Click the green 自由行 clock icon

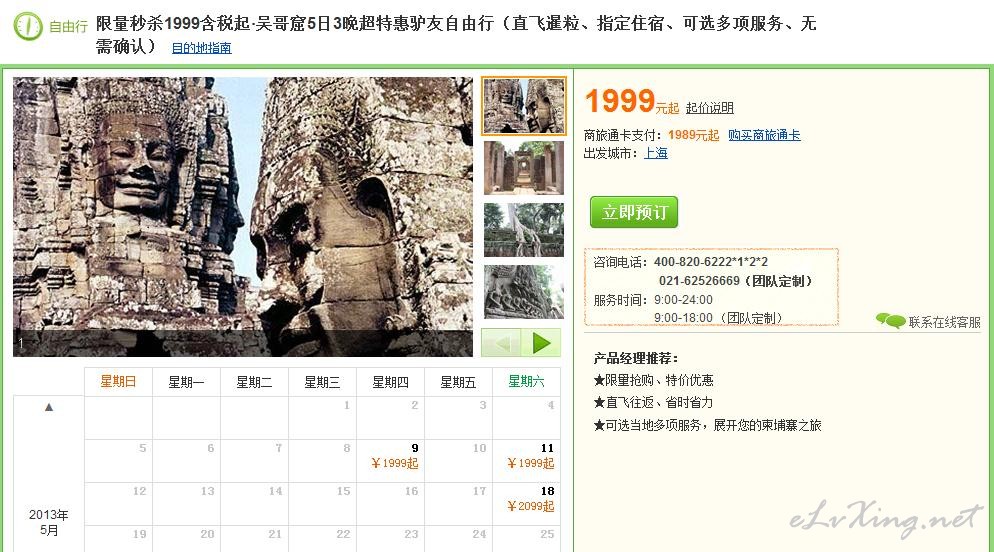pos(28,26)
